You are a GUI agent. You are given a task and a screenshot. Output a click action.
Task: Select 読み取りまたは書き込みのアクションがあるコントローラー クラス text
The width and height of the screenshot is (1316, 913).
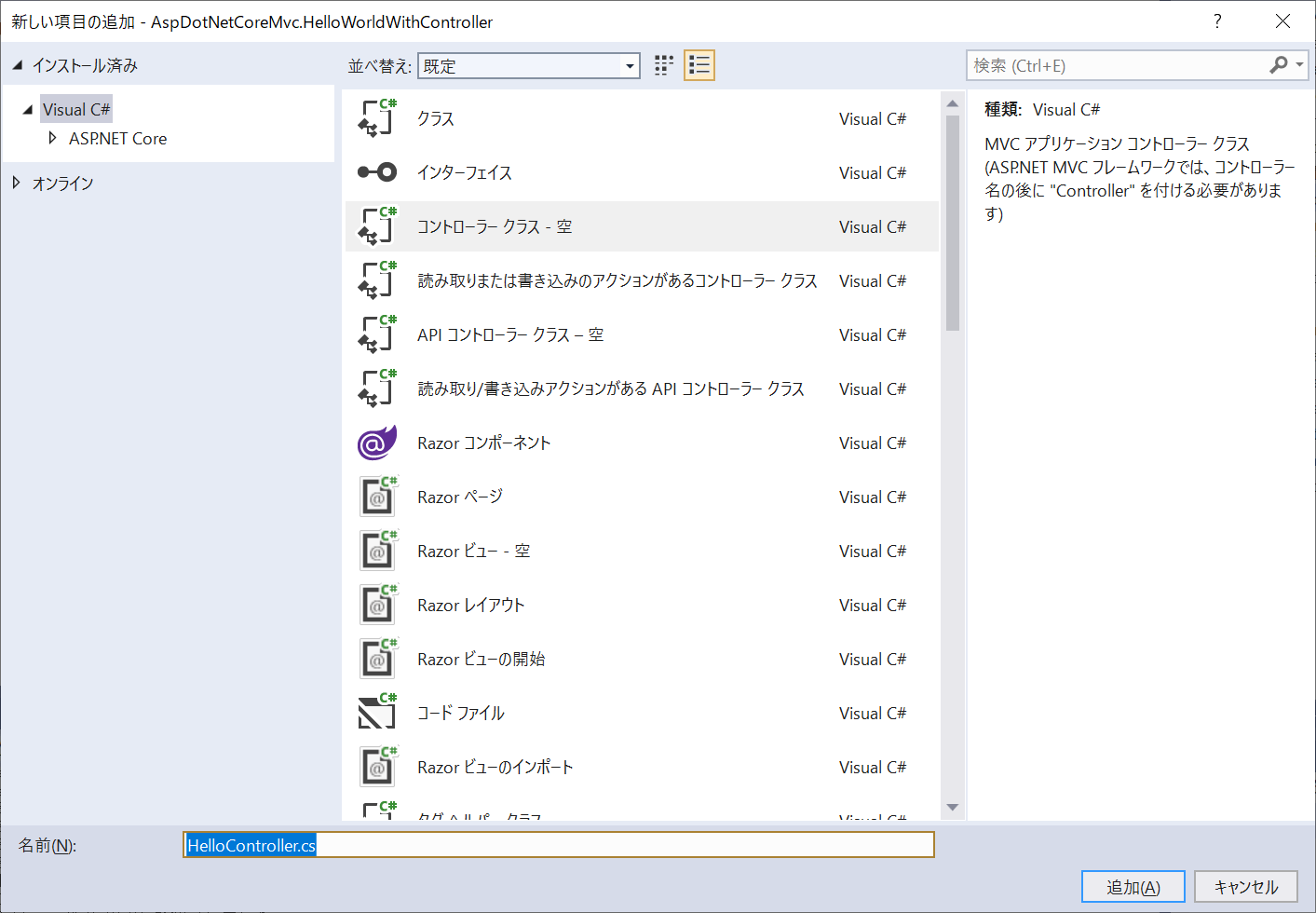617,280
